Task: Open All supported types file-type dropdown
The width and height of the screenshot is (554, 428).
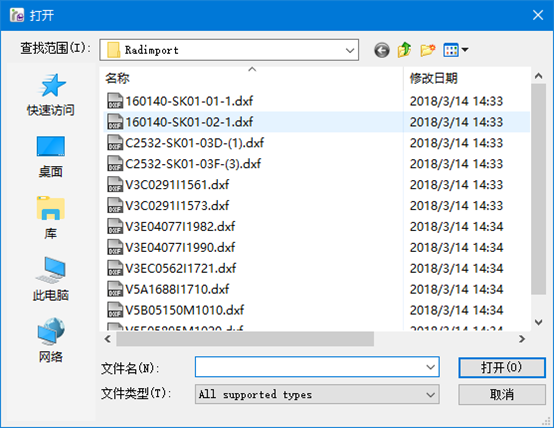Action: pos(317,394)
